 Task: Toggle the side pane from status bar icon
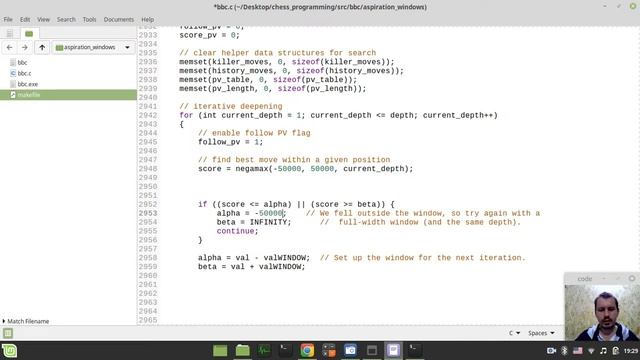[x=8, y=333]
